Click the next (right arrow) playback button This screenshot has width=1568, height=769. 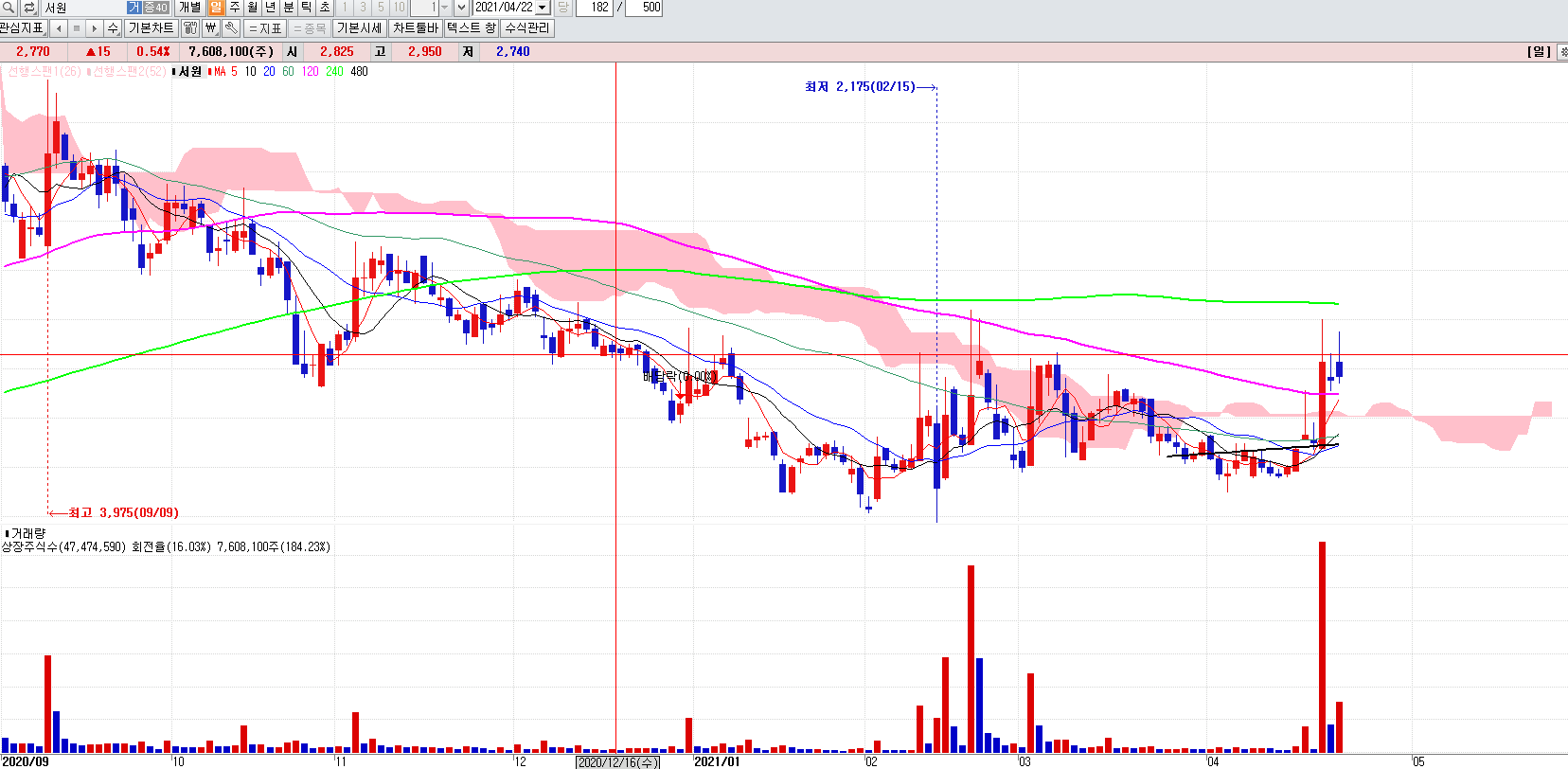pos(95,28)
